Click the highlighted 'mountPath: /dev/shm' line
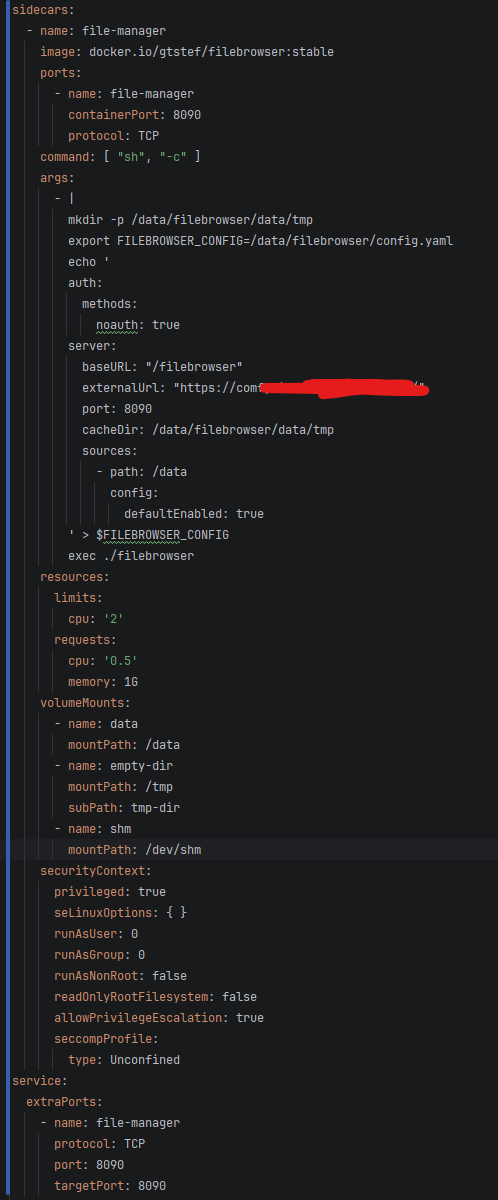 click(135, 850)
